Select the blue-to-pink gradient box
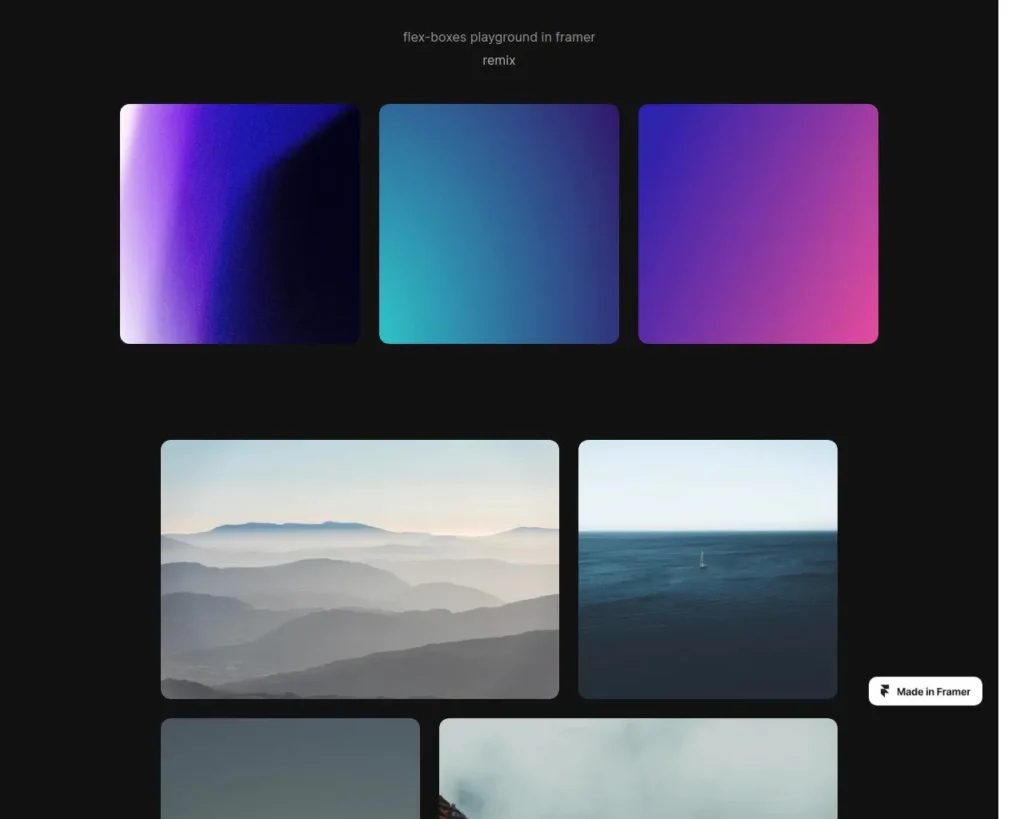The height and width of the screenshot is (819, 1024). (758, 223)
